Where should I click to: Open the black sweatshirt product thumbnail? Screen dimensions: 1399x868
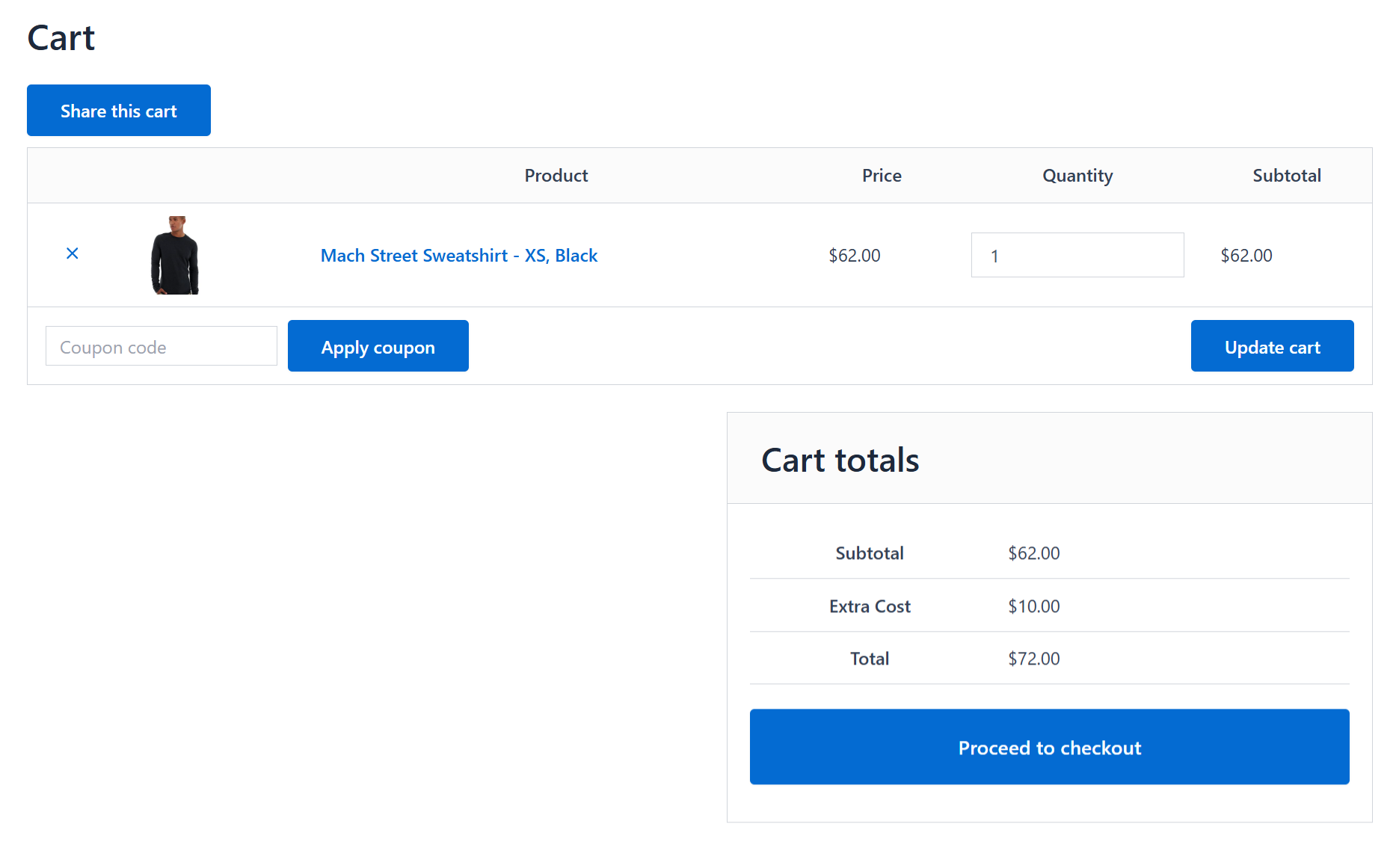pyautogui.click(x=175, y=255)
